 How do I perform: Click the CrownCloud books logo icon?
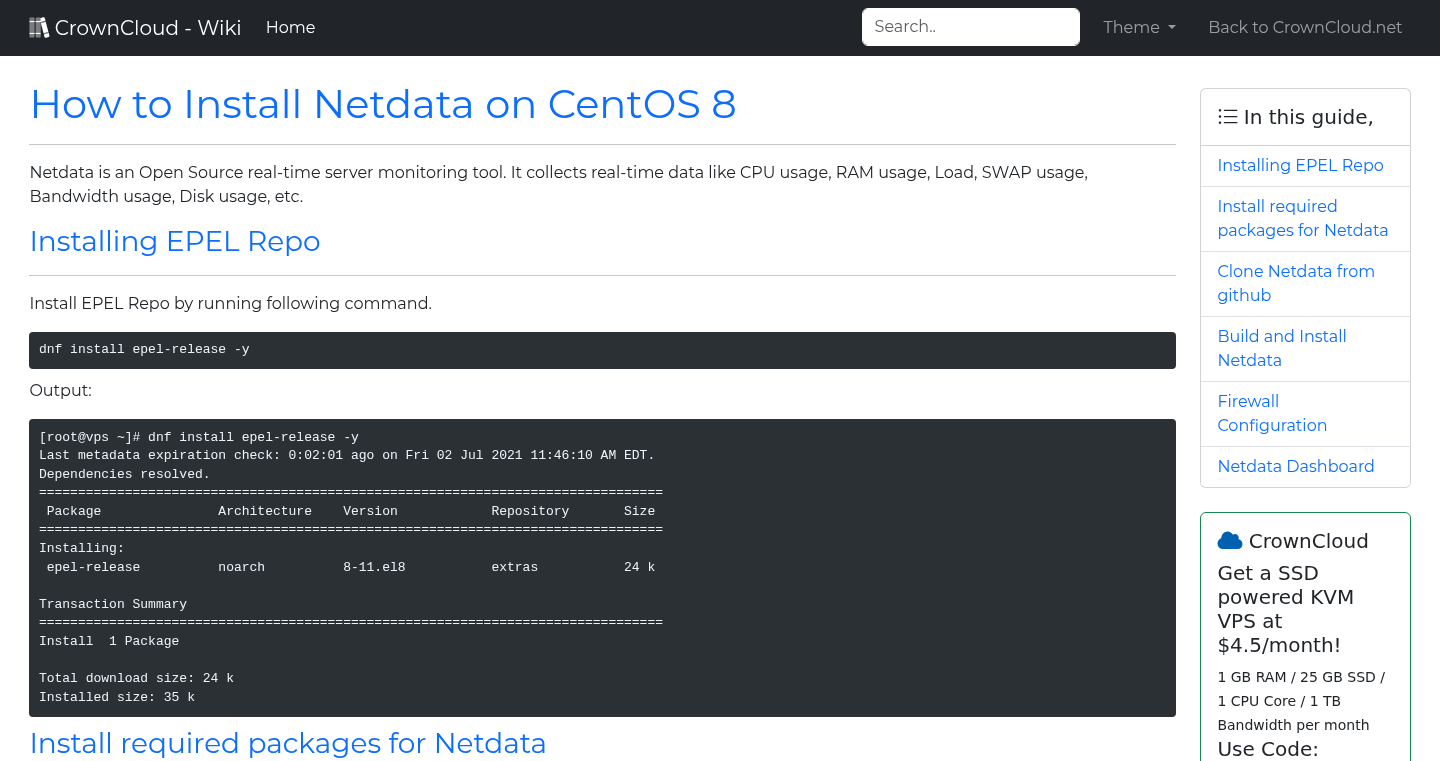39,28
